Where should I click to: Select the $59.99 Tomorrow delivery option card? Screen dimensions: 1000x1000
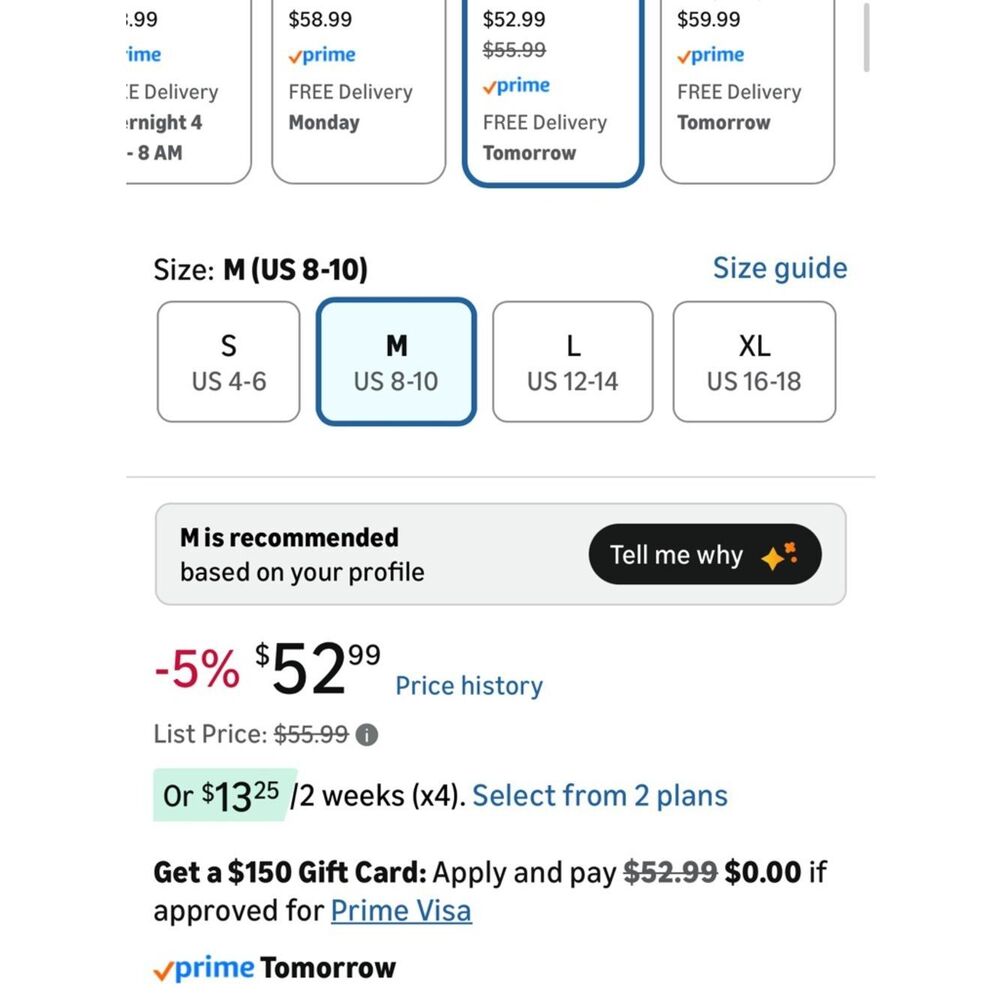pyautogui.click(x=747, y=91)
